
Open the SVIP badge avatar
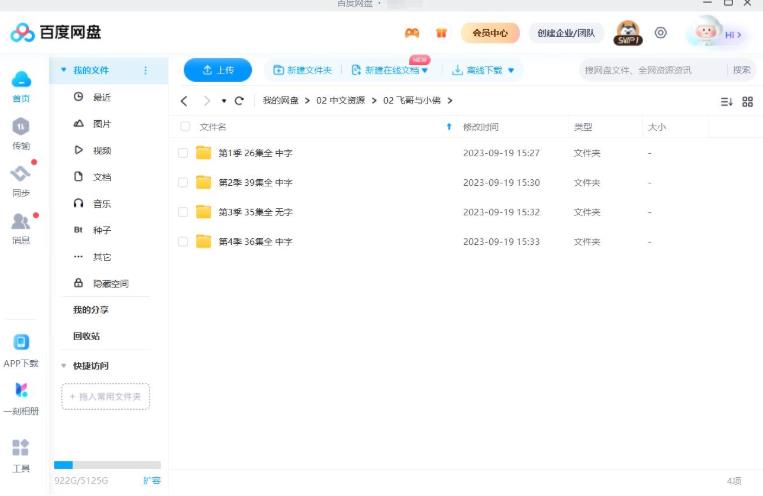(628, 33)
